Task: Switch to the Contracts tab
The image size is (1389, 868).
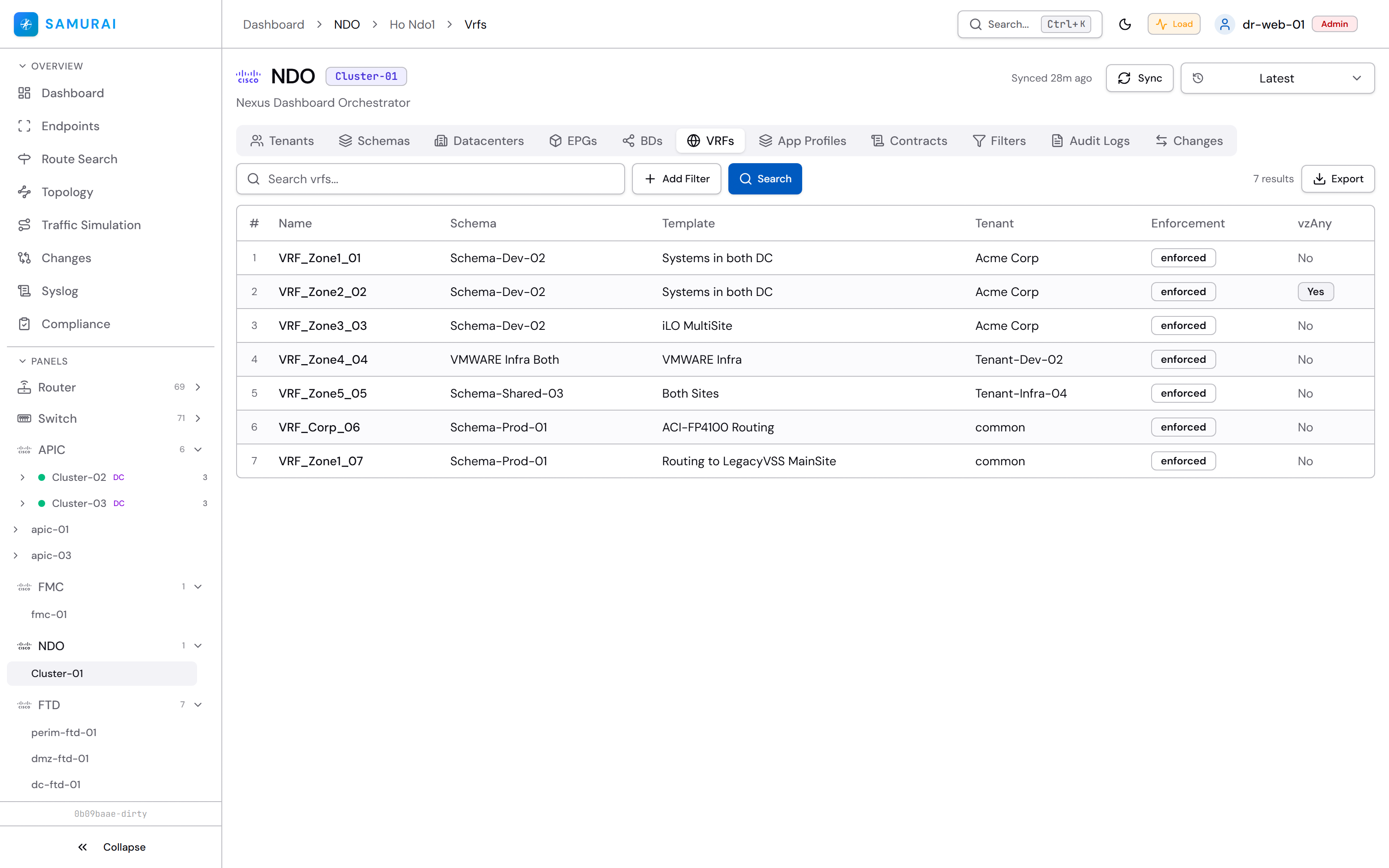Action: click(x=909, y=141)
